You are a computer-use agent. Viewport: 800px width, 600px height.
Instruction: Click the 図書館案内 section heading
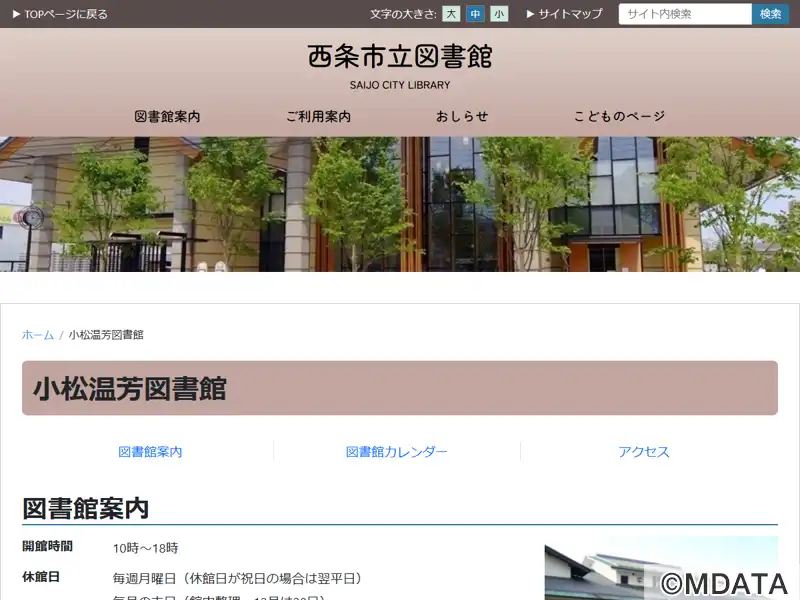pyautogui.click(x=86, y=508)
